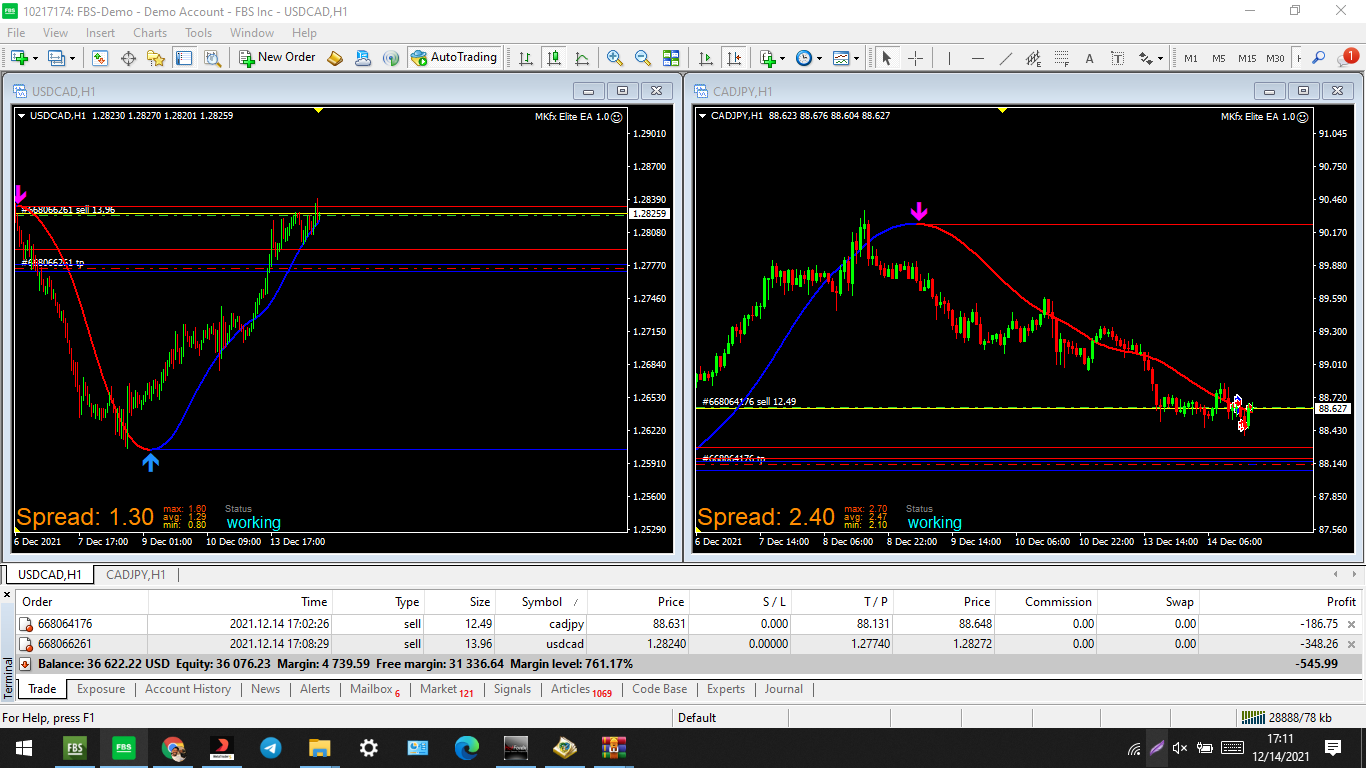Close the Terminal panel with X
Viewport: 1366px width, 768px height.
[7, 595]
